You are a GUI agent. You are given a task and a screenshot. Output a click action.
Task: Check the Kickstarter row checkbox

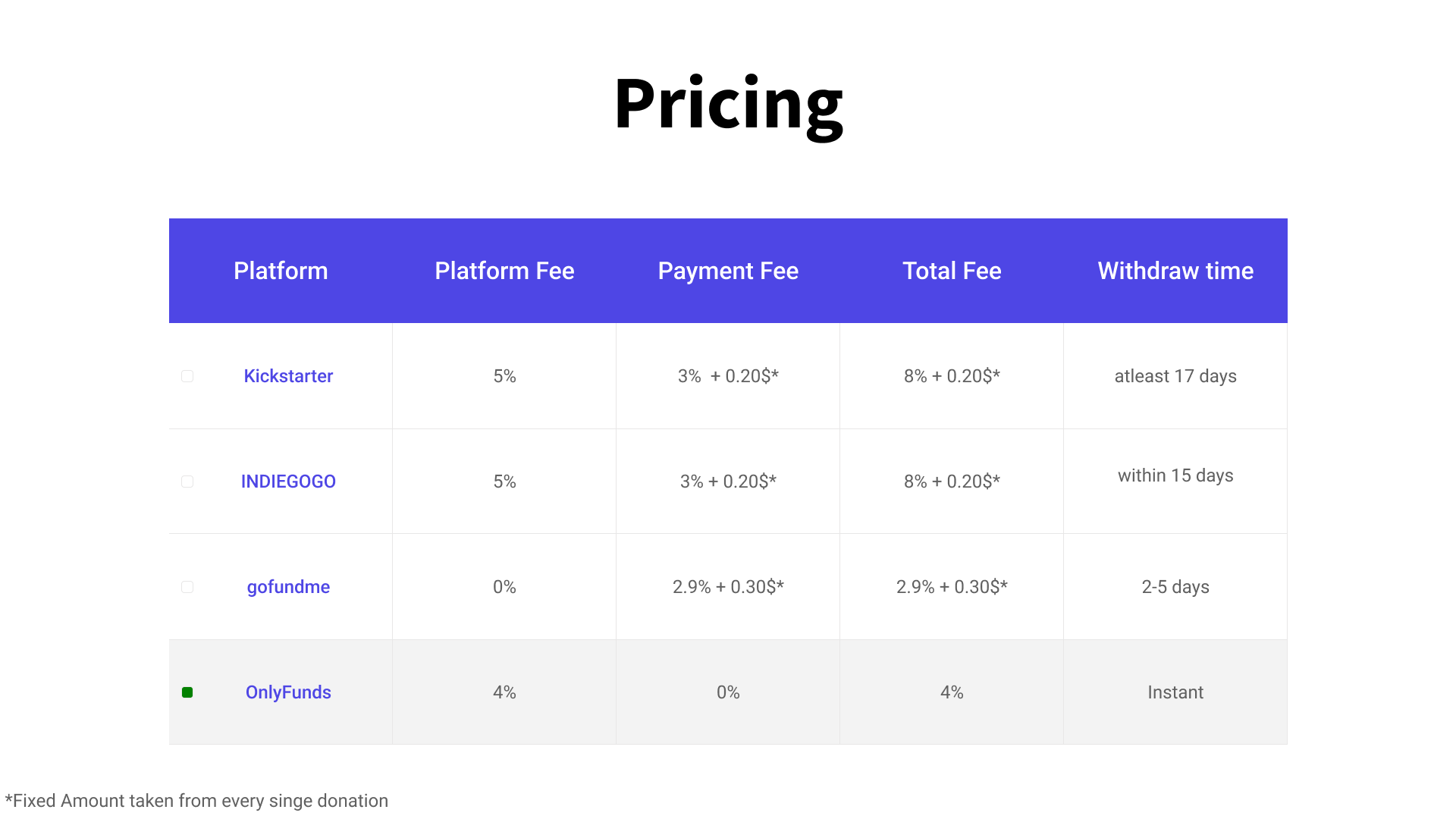pyautogui.click(x=187, y=376)
